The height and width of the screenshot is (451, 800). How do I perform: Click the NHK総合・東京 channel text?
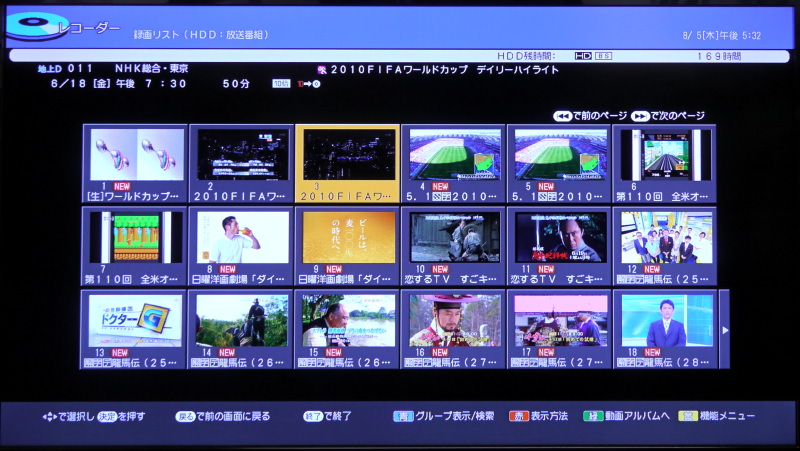152,68
